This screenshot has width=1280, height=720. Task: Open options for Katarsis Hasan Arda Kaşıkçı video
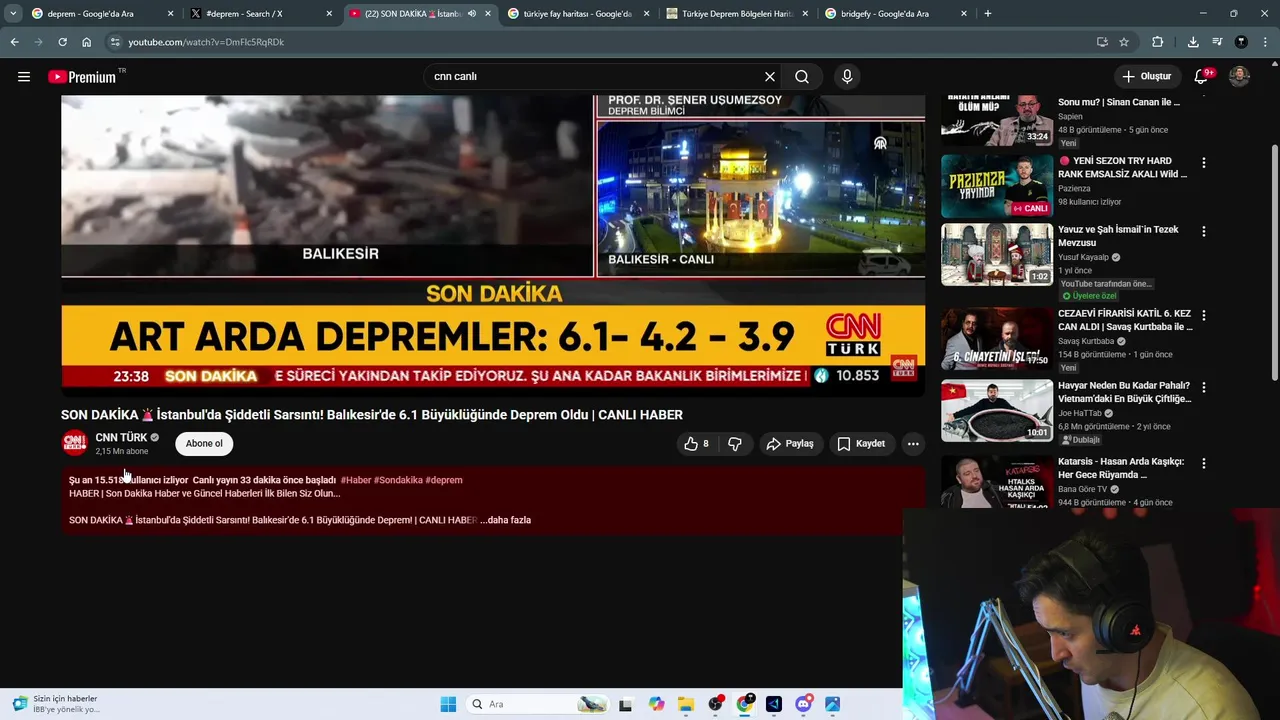pos(1203,463)
